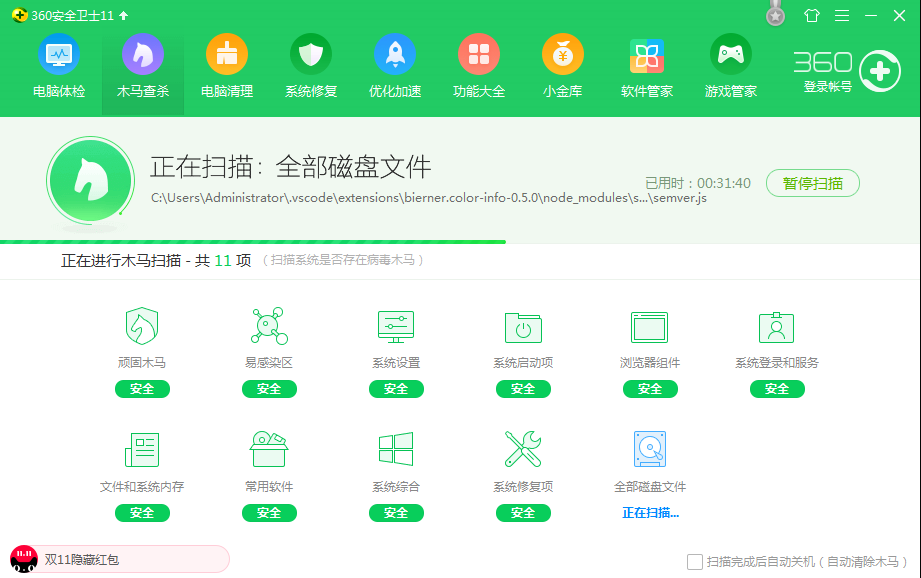Open the 双11隐藏红包 banner
This screenshot has width=921, height=578.
click(x=120, y=559)
